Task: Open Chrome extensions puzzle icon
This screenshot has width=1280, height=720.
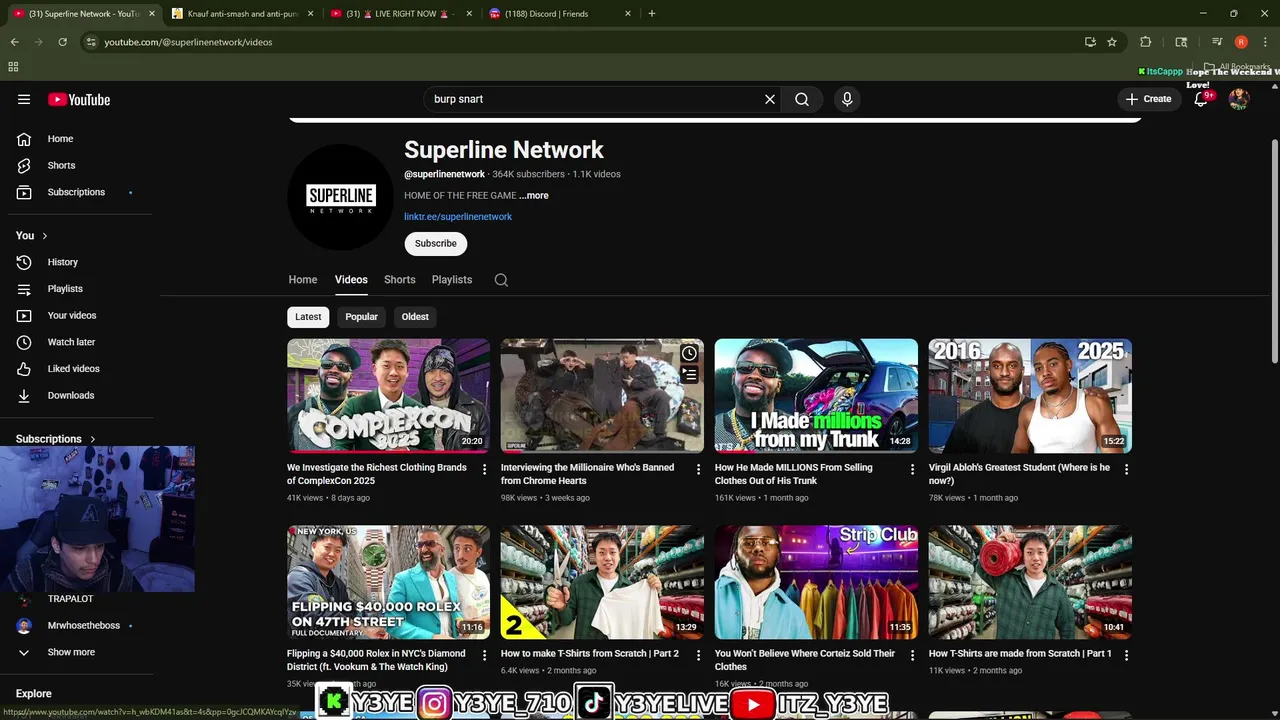Action: 1146,42
